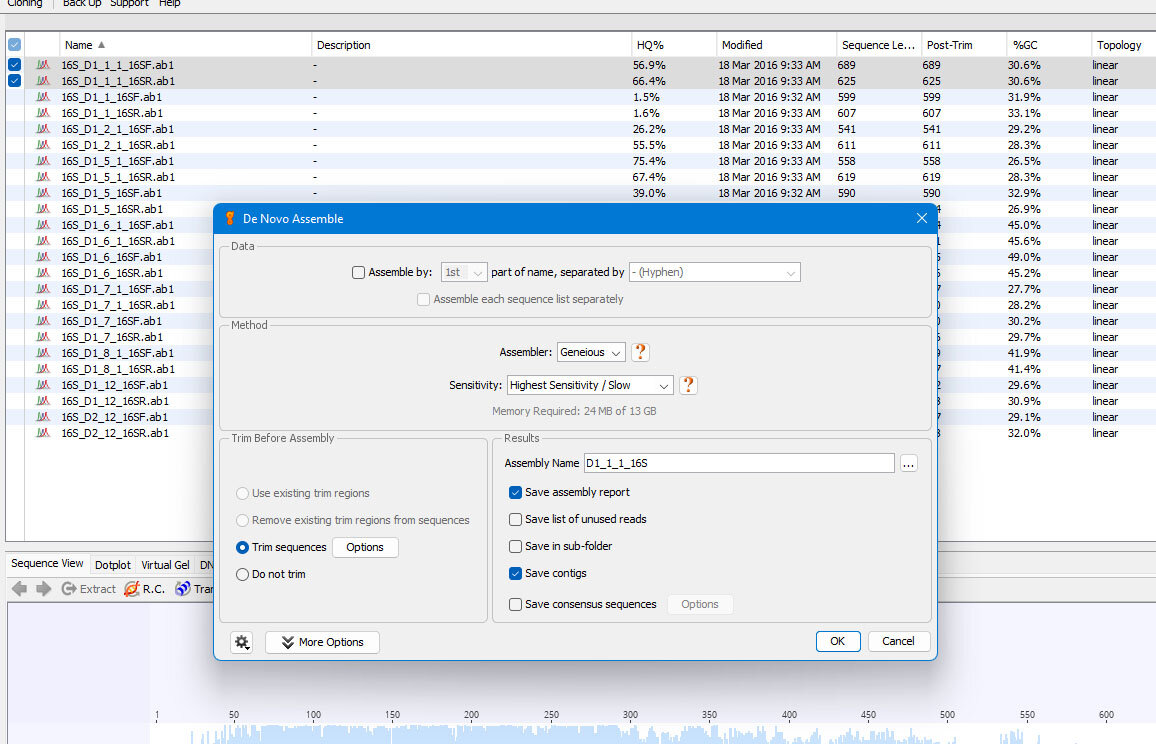Open the Hyphen separator dropdown

pyautogui.click(x=714, y=273)
